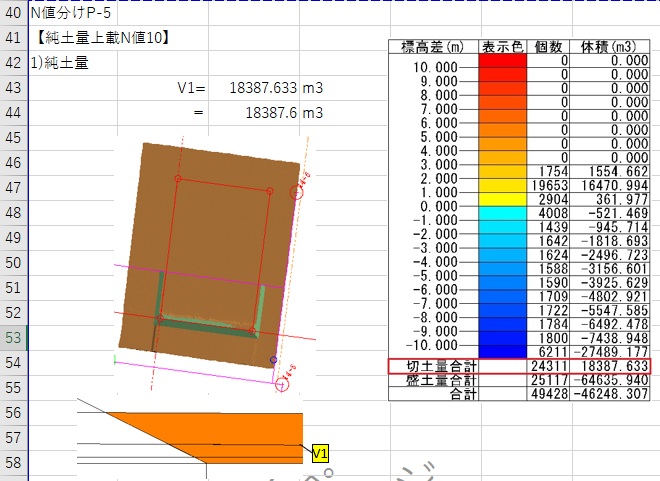Click the cell containing N値分けP-5

coord(73,14)
